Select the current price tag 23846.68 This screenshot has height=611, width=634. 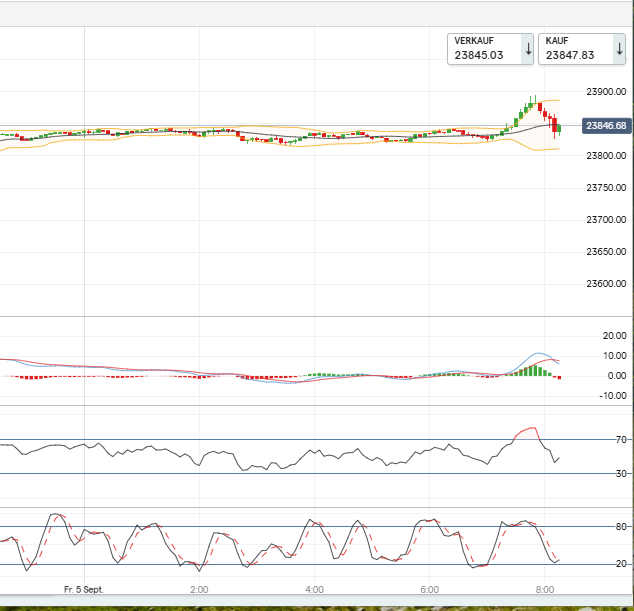pos(606,126)
